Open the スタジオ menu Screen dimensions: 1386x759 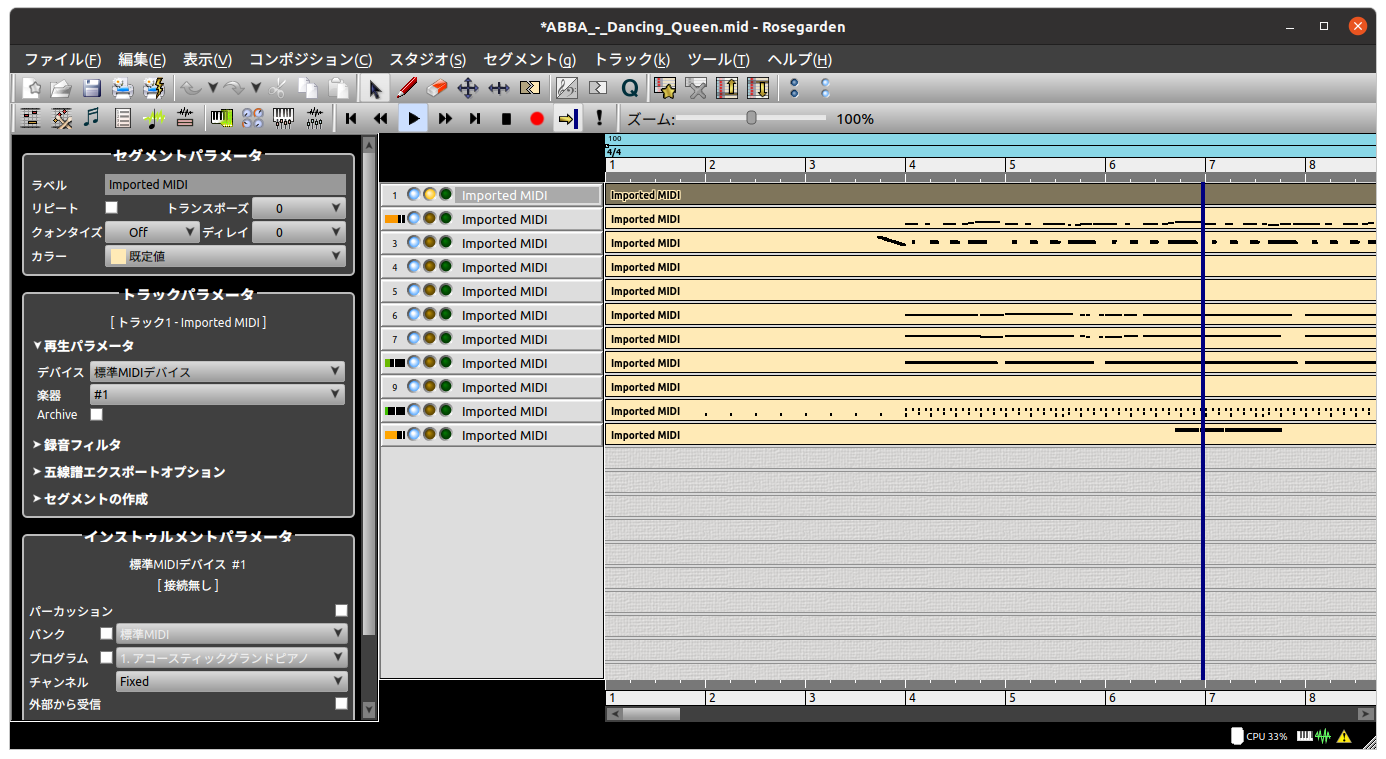point(428,59)
